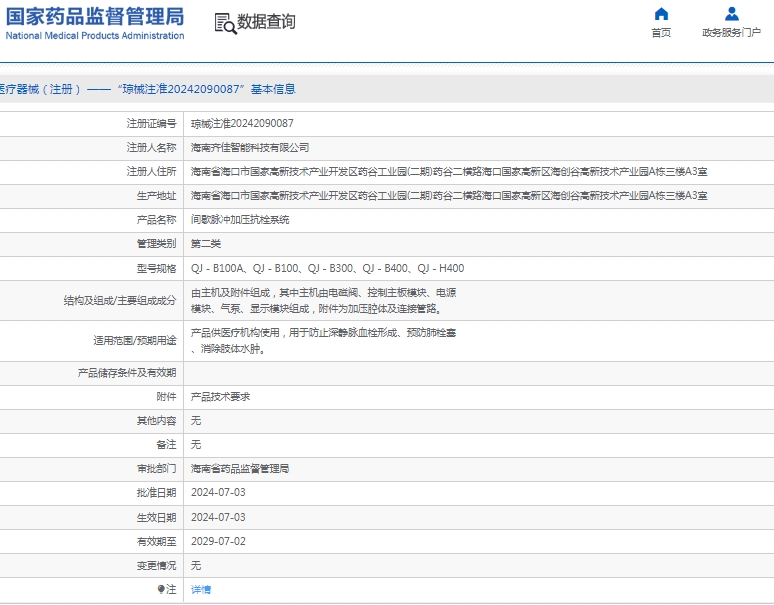Click the 附件 row label
774x605 pixels.
pyautogui.click(x=166, y=397)
